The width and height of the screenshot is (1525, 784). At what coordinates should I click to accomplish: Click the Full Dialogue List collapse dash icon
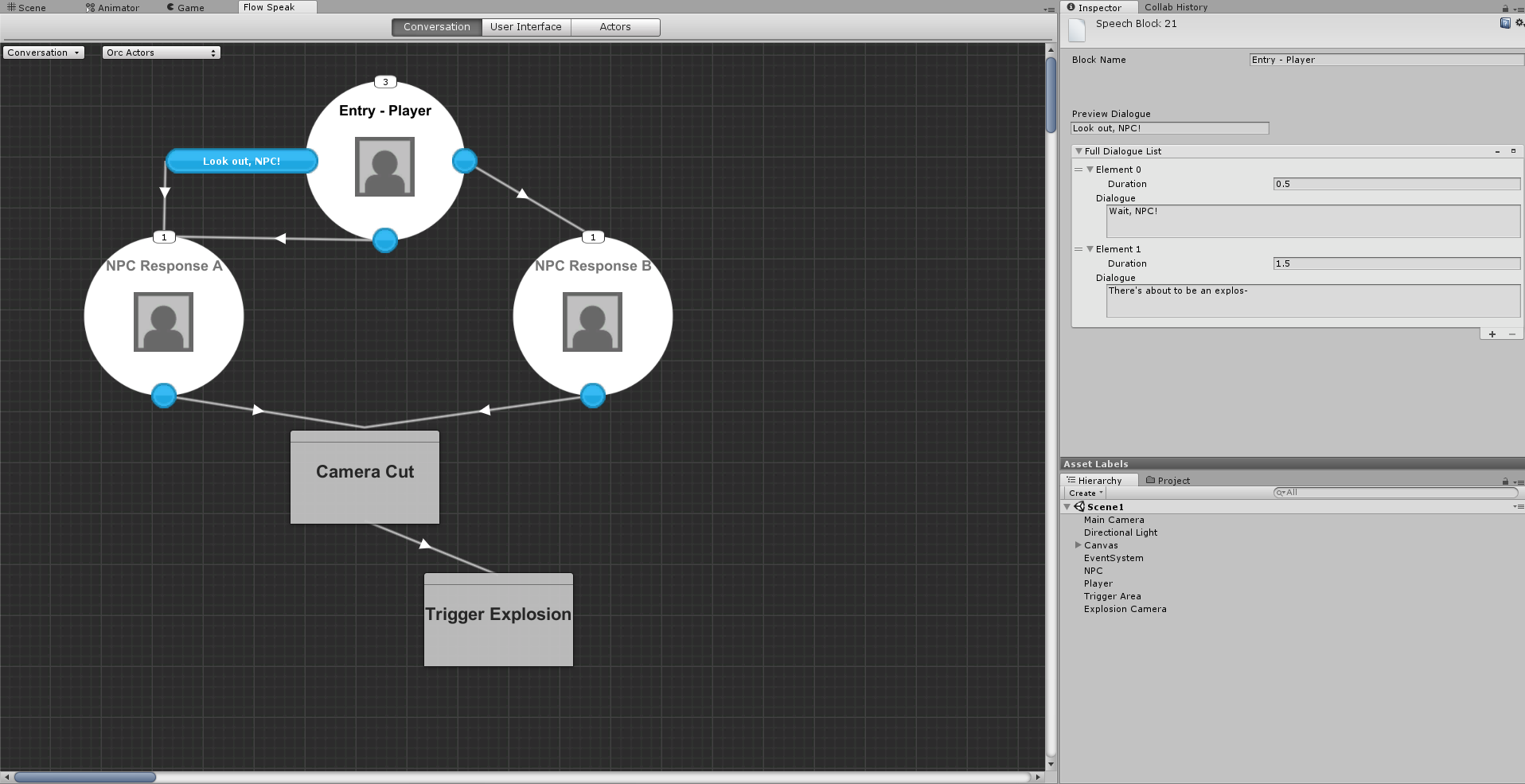pos(1497,151)
